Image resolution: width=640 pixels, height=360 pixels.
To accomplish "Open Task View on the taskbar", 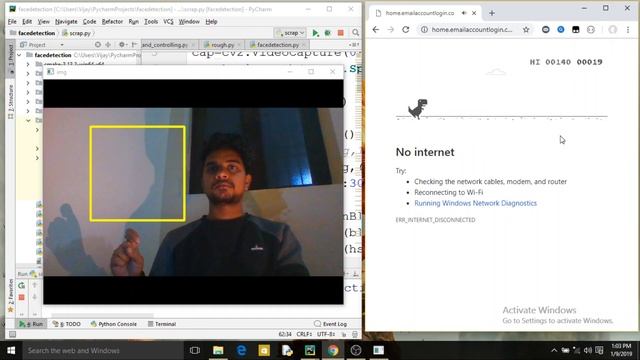I will point(195,351).
